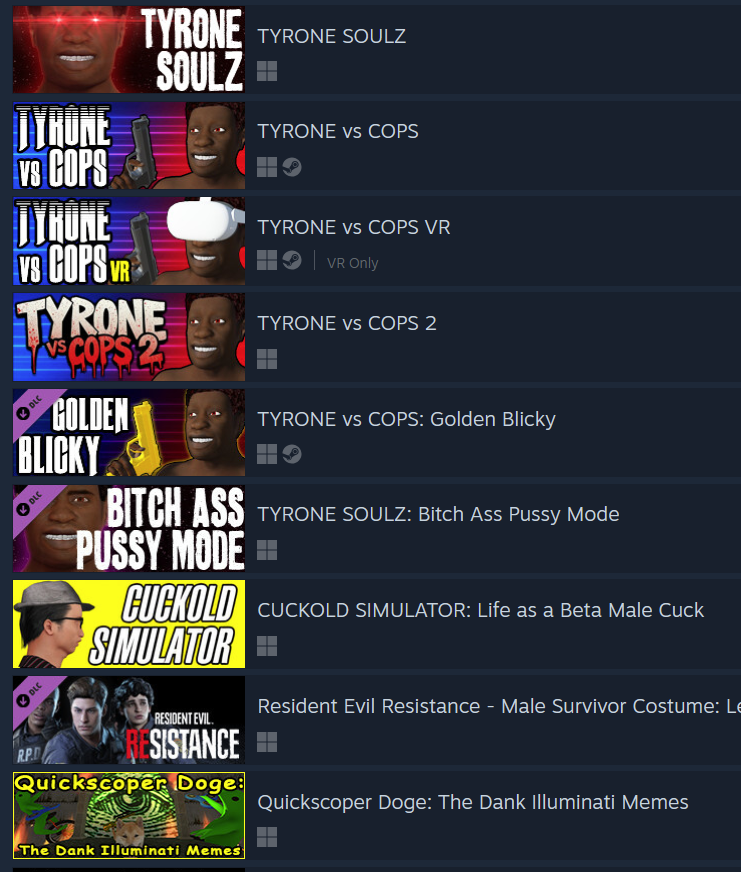
Task: Open the TYRONE vs COPS VR title
Action: [354, 227]
